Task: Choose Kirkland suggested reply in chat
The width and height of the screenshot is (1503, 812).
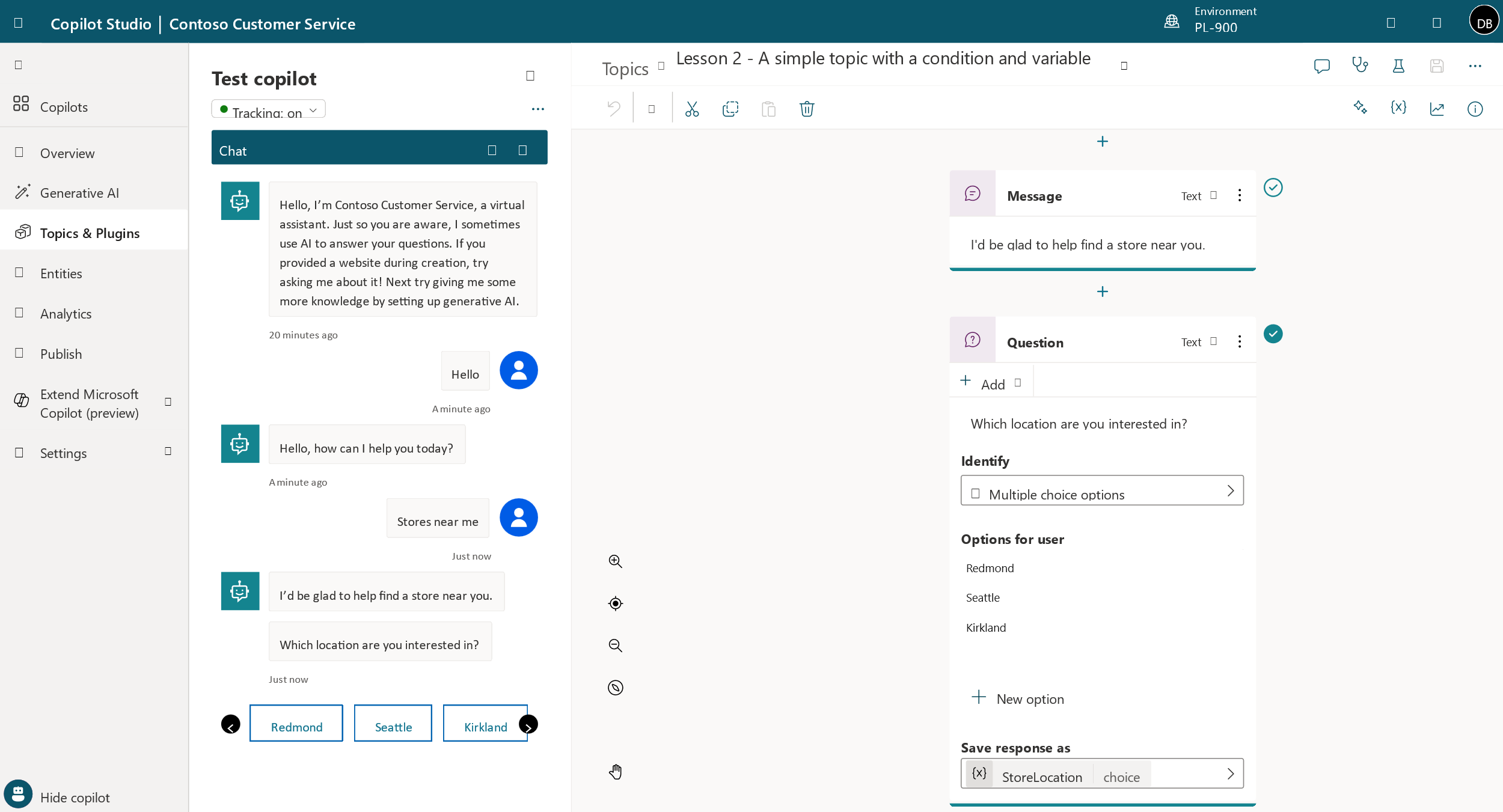Action: [x=485, y=723]
